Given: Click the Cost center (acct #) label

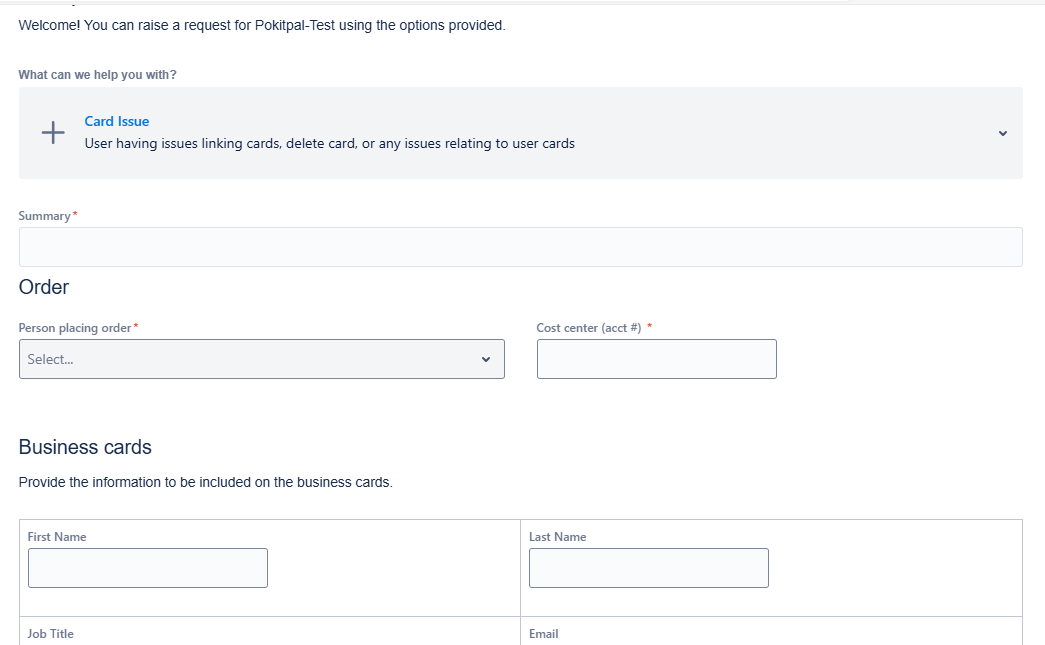Looking at the screenshot, I should [x=588, y=328].
